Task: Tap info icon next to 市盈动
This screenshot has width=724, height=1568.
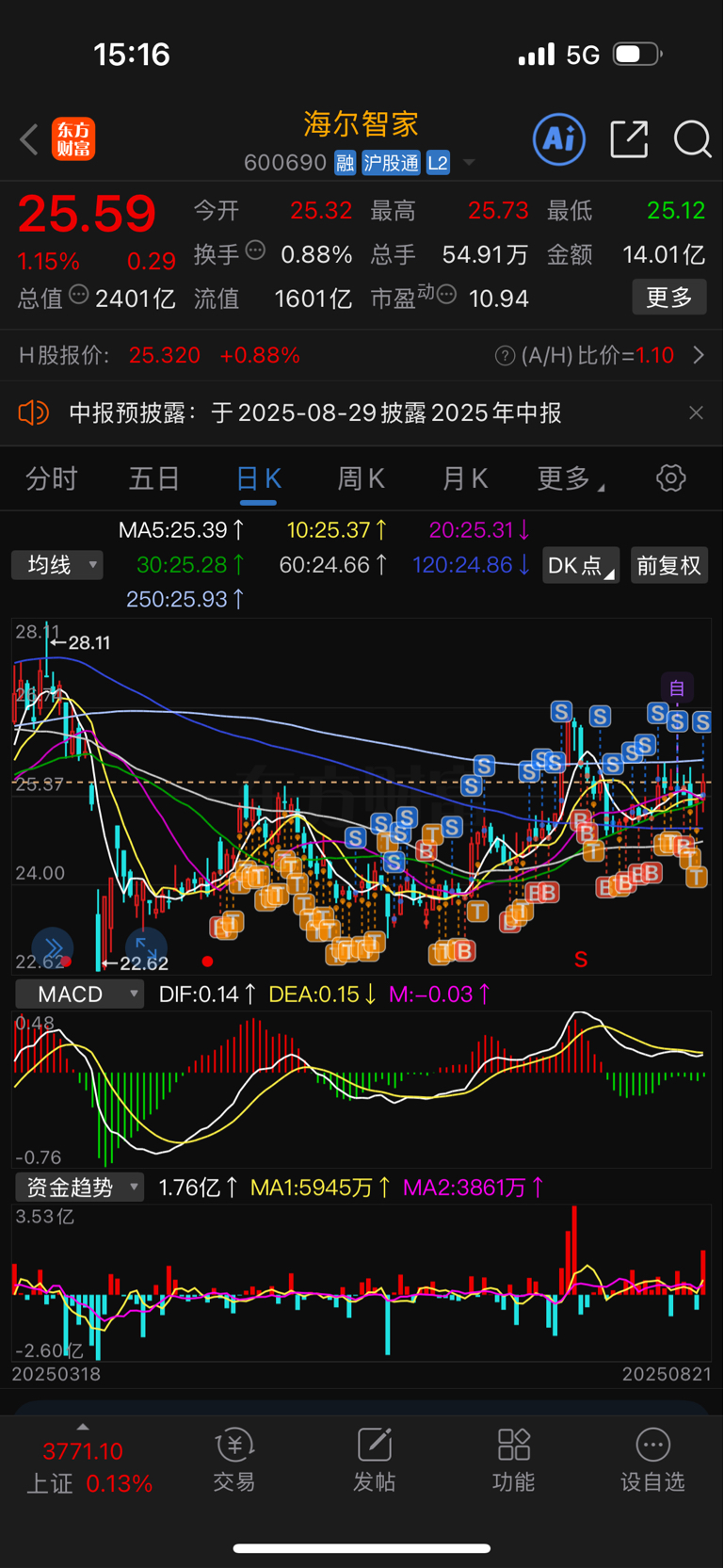Action: [447, 295]
